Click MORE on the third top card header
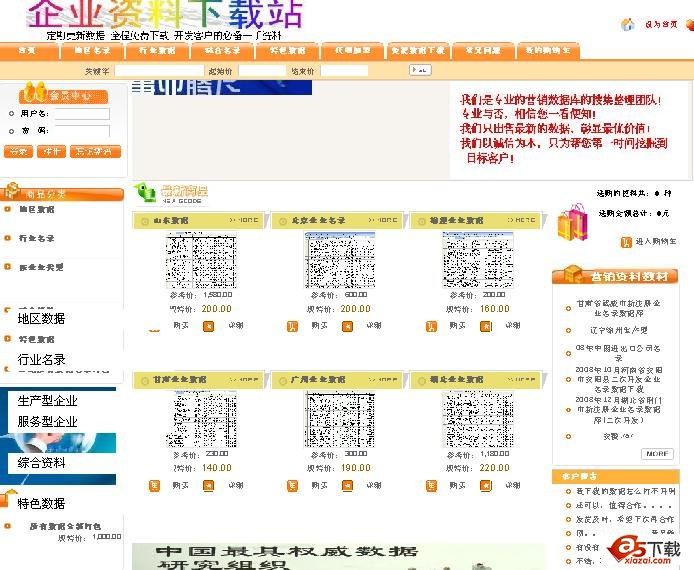 click(522, 220)
